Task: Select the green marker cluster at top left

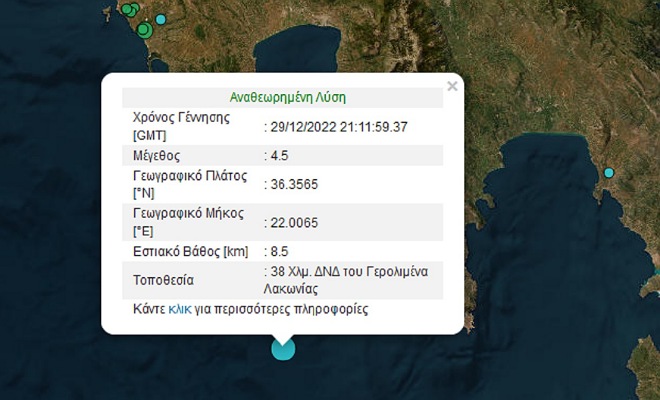Action: (x=130, y=9)
